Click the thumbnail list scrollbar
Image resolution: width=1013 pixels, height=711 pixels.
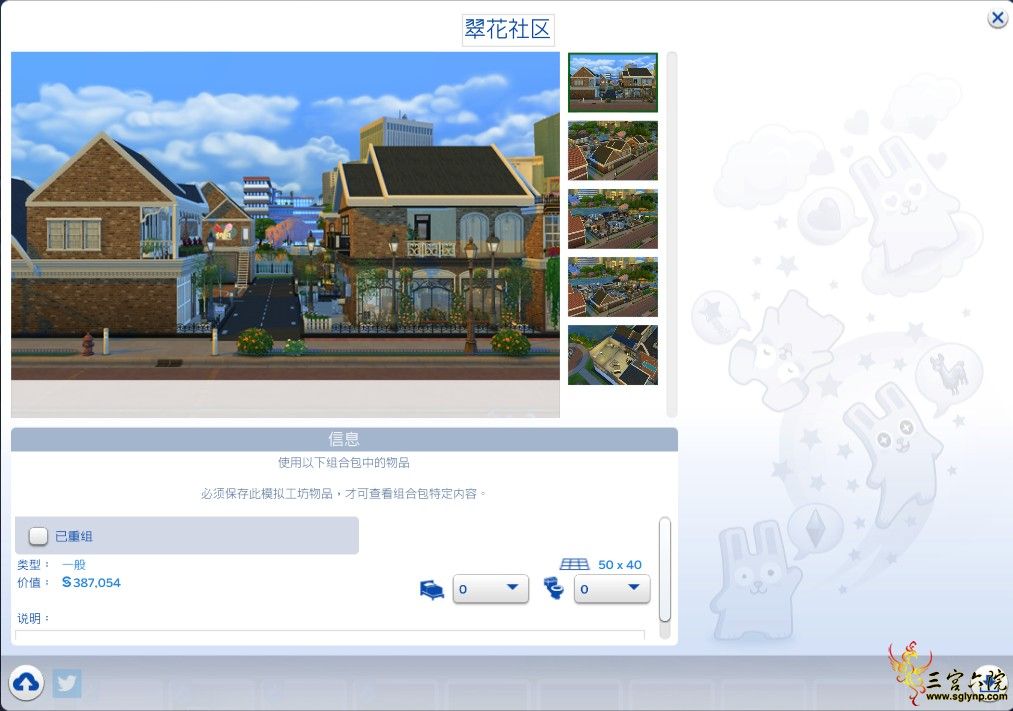(672, 234)
